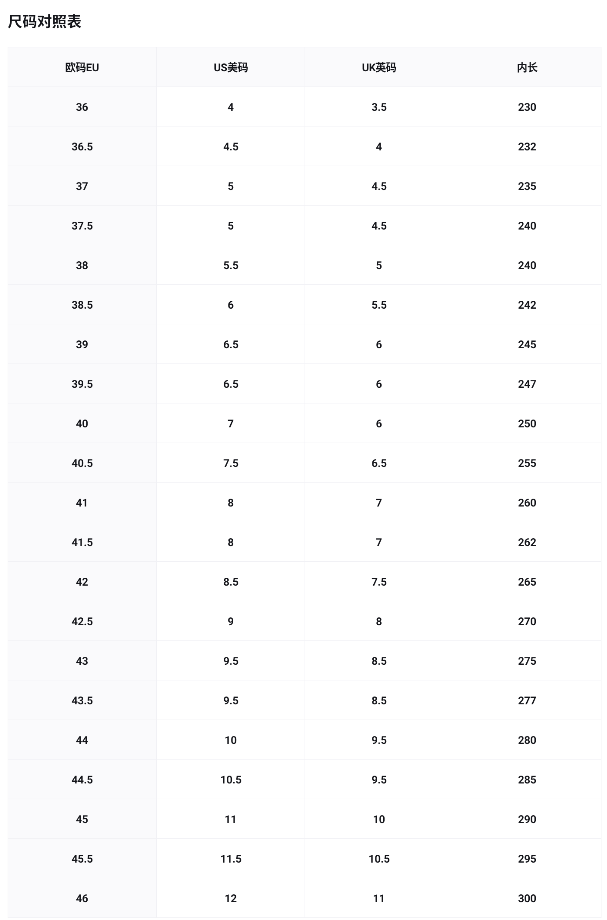Click US size 5.5 cell

point(230,265)
